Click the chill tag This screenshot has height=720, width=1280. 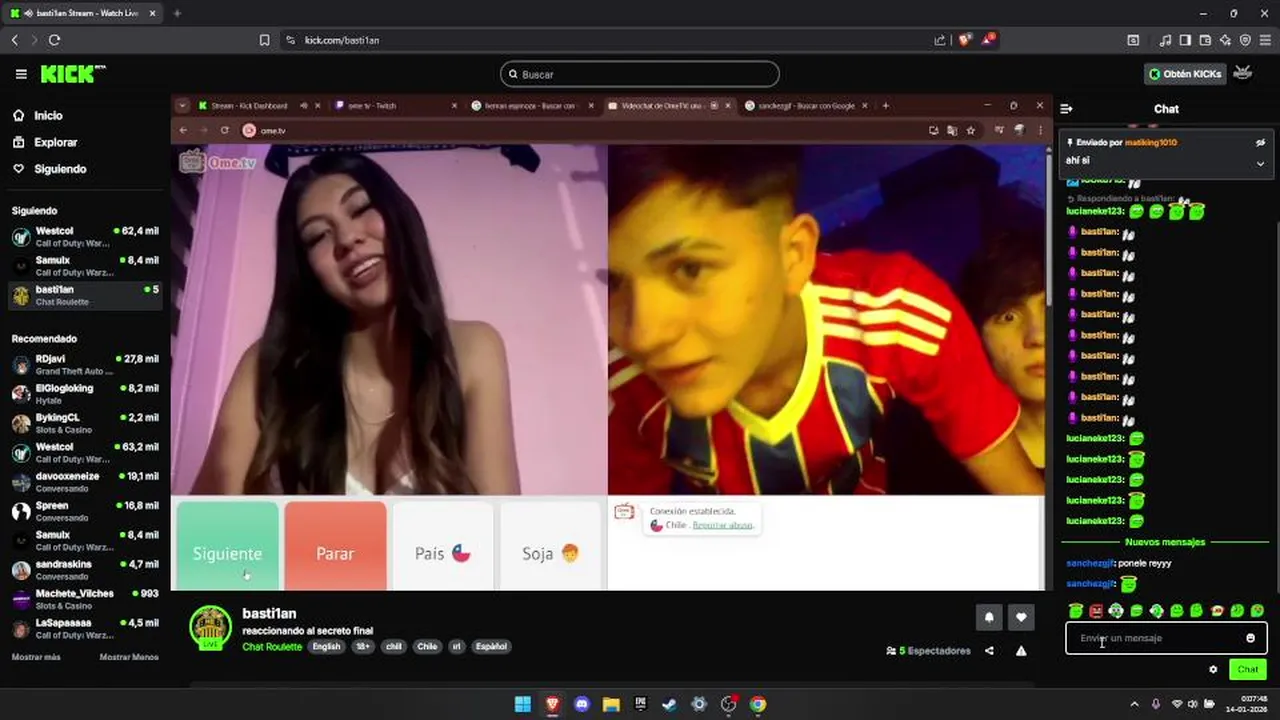pyautogui.click(x=394, y=646)
